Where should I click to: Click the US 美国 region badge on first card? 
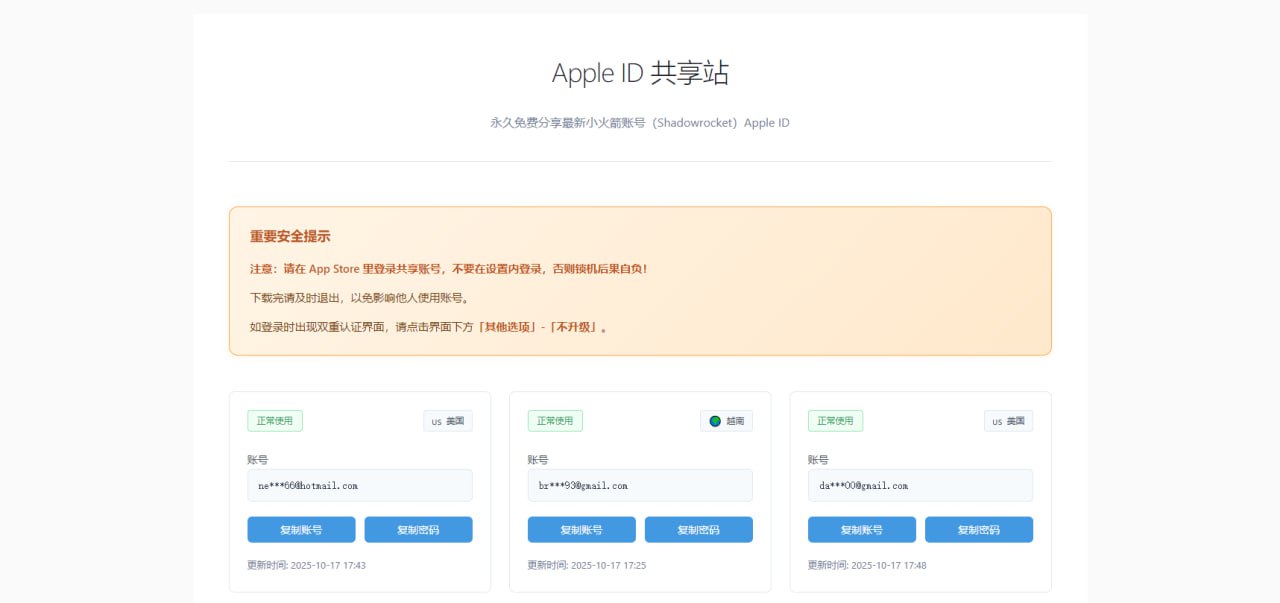[447, 420]
